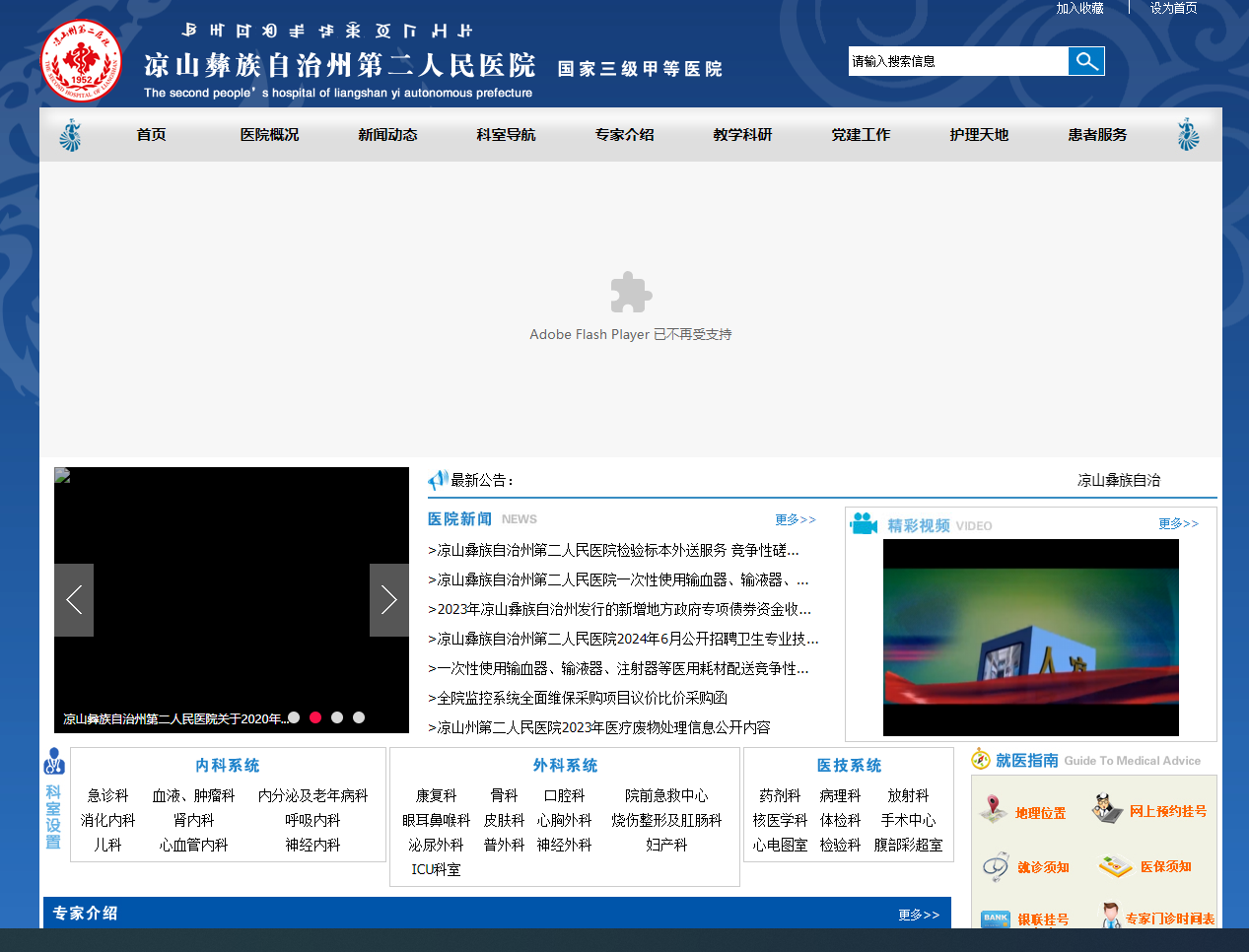Image resolution: width=1249 pixels, height=952 pixels.
Task: Open the slide image in news carousel
Action: (x=232, y=600)
